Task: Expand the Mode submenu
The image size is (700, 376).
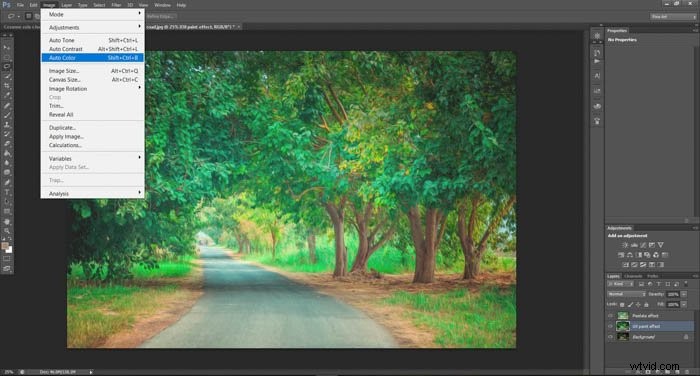Action: 92,14
